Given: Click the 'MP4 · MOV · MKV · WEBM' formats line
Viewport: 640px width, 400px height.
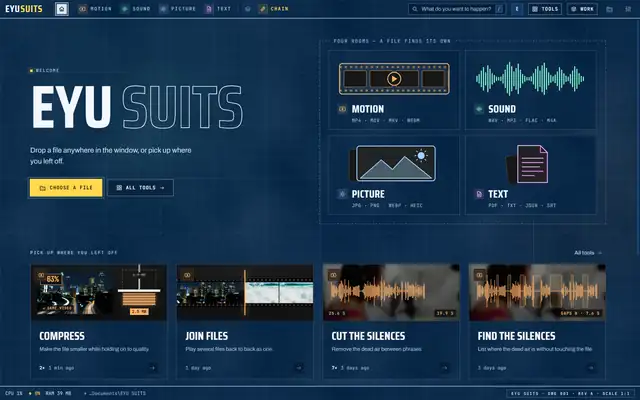Looking at the screenshot, I should (x=385, y=120).
